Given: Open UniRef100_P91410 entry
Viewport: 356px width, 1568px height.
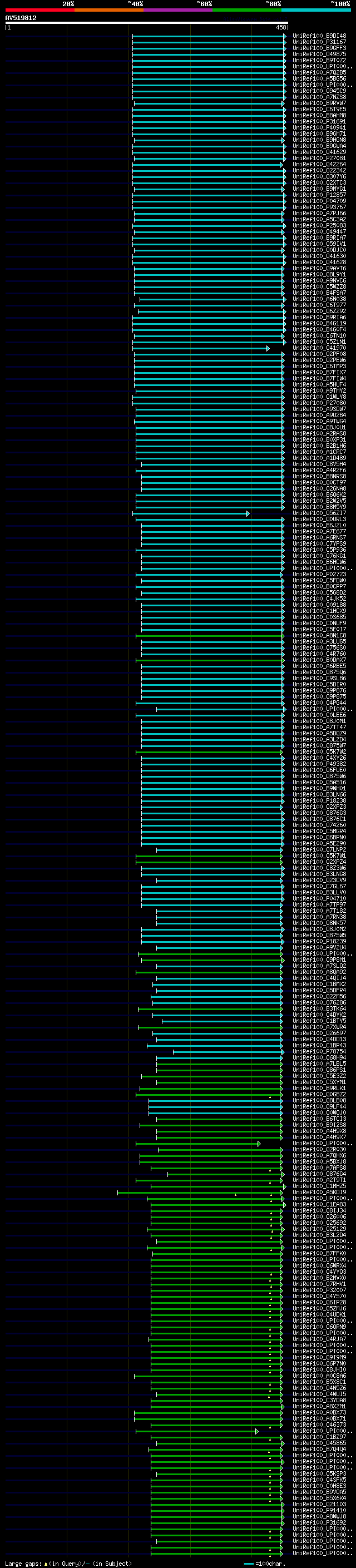Looking at the screenshot, I should point(319,1510).
